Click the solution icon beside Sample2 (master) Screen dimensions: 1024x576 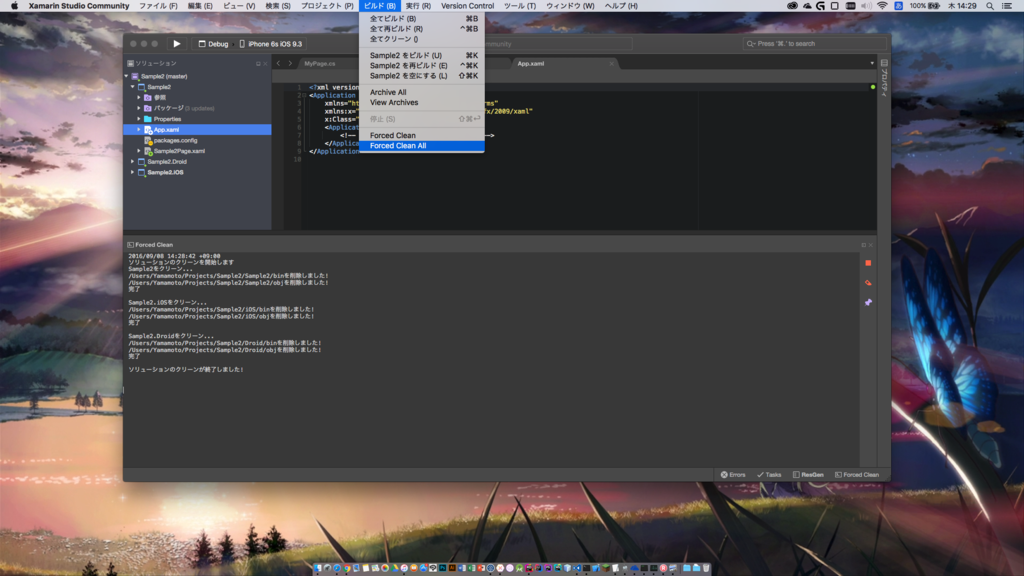click(x=135, y=76)
